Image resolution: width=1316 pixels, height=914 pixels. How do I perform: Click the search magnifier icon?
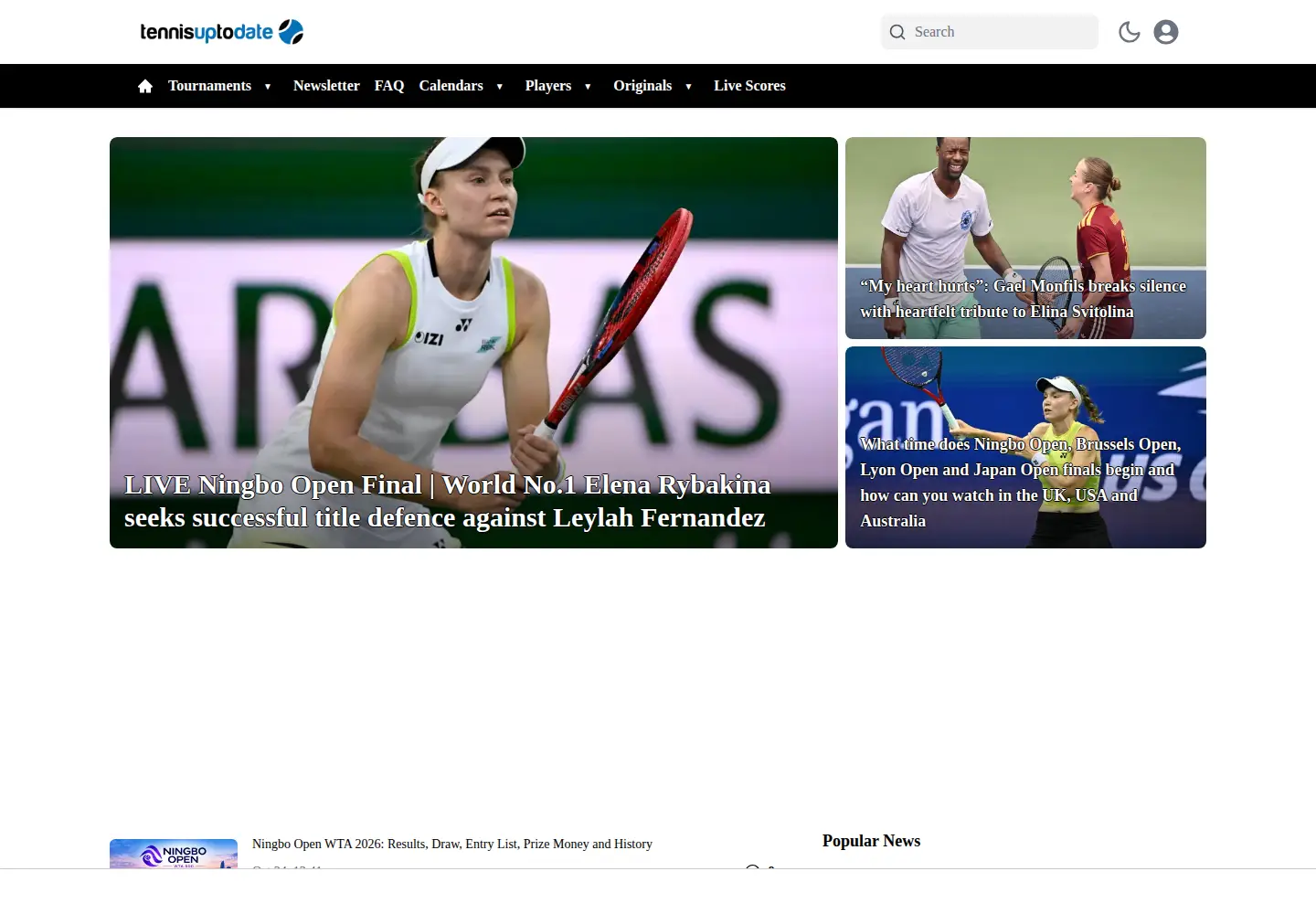tap(897, 32)
